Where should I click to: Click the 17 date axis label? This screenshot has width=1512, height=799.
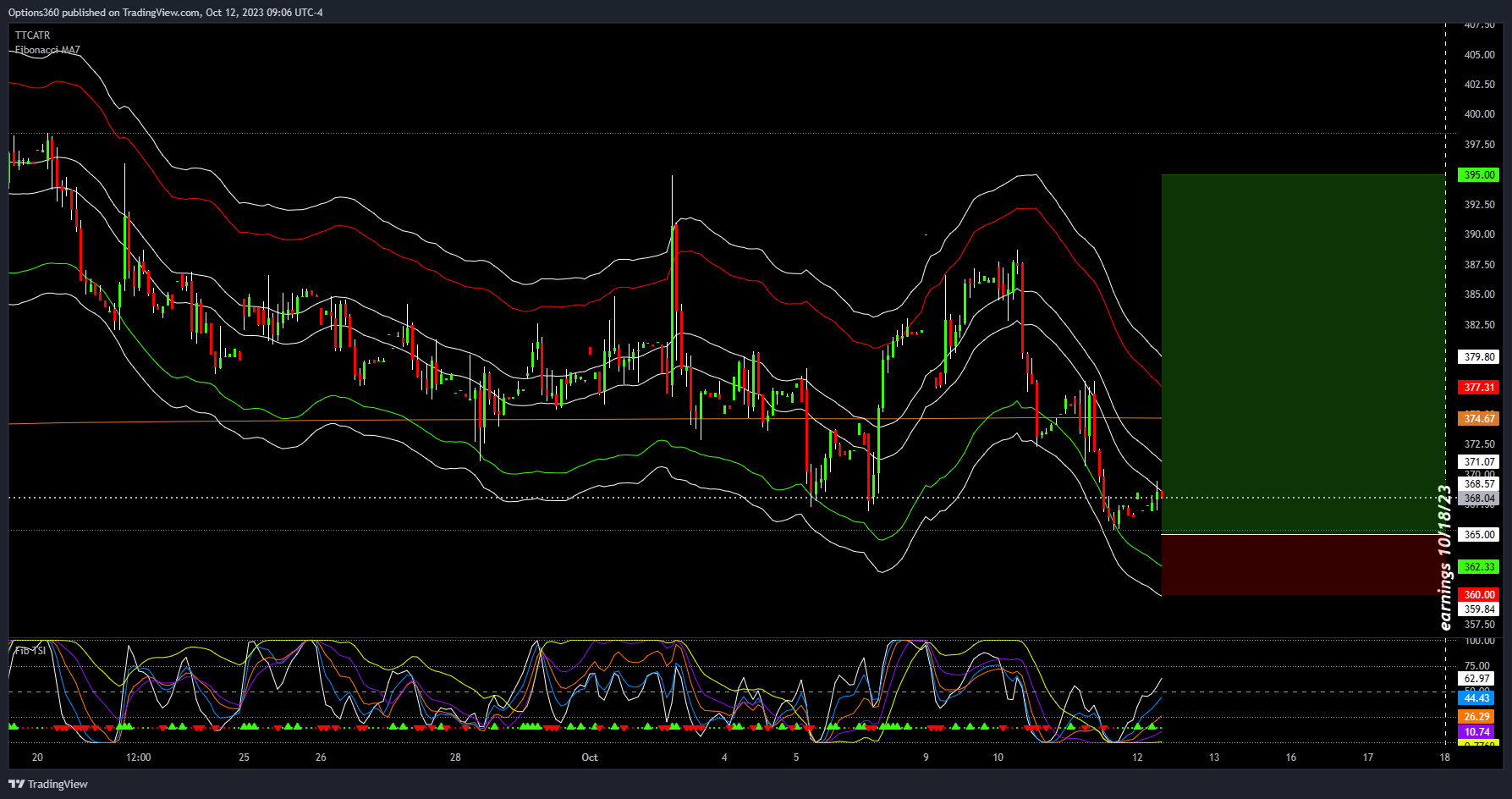coord(1368,758)
